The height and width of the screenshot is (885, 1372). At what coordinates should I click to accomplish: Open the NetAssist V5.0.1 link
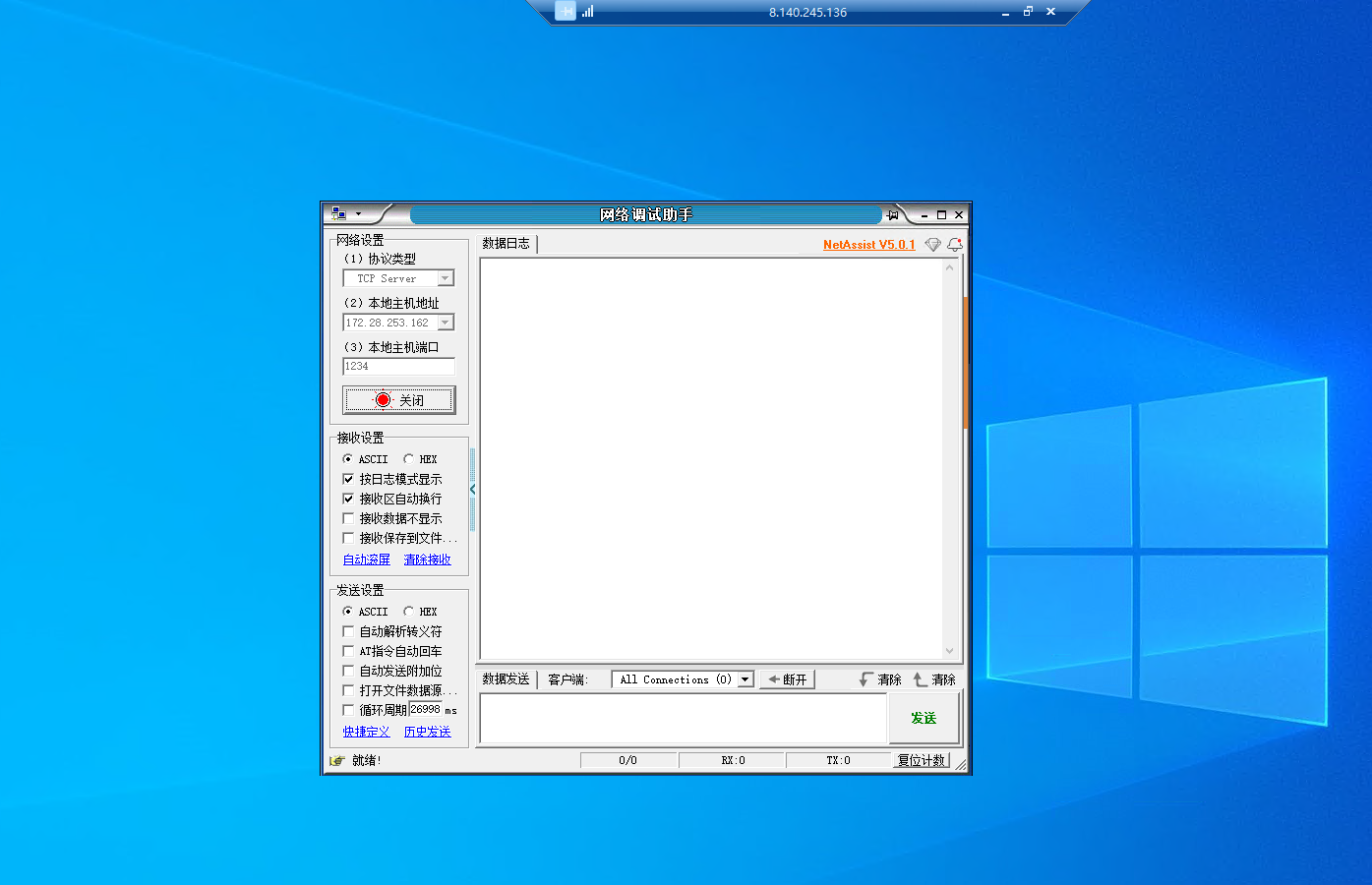[869, 245]
